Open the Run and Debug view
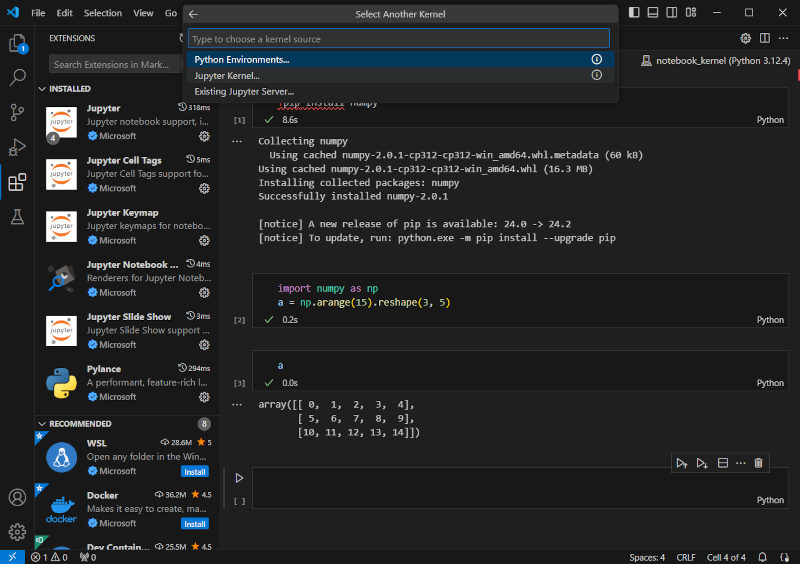 tap(17, 147)
